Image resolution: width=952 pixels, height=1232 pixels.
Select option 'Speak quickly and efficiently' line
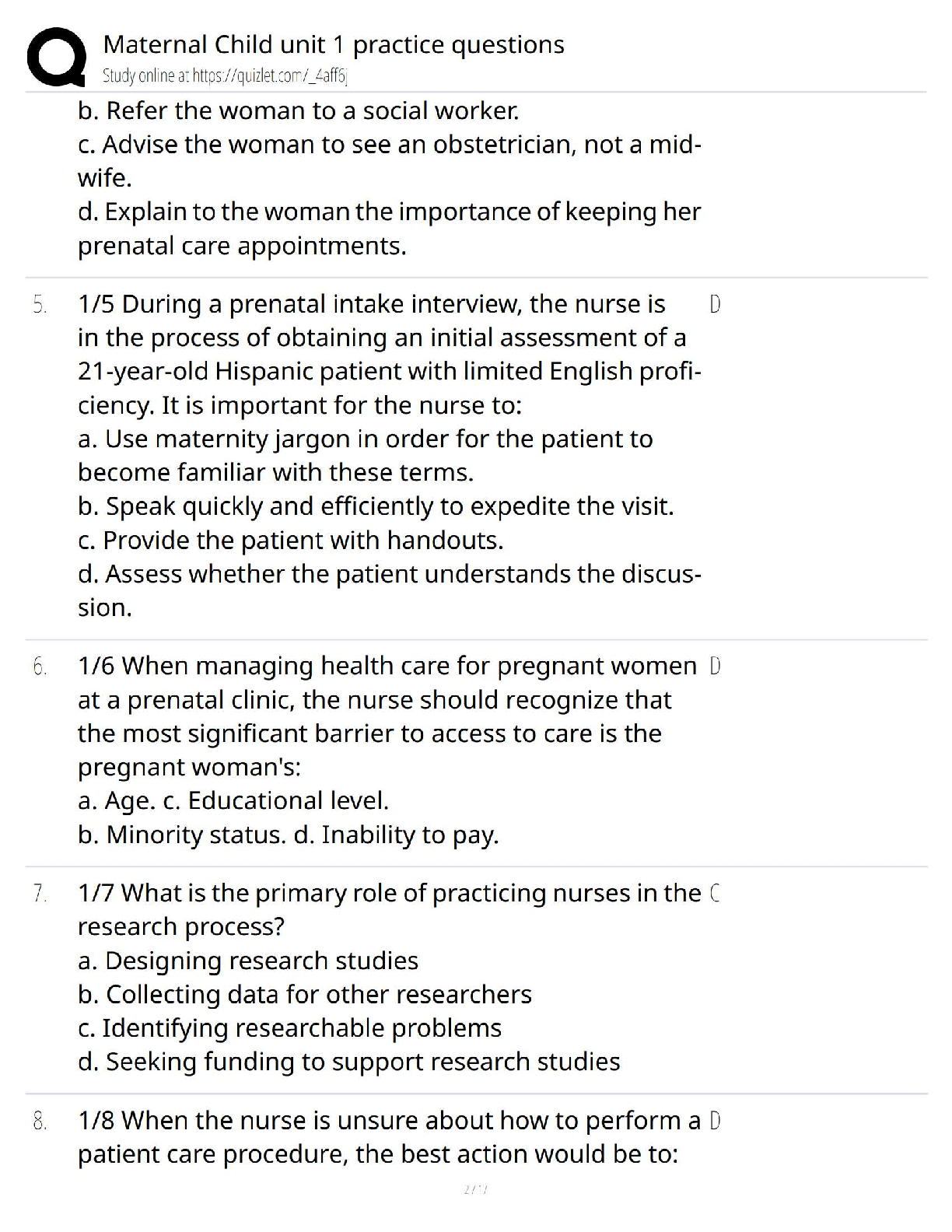click(376, 506)
